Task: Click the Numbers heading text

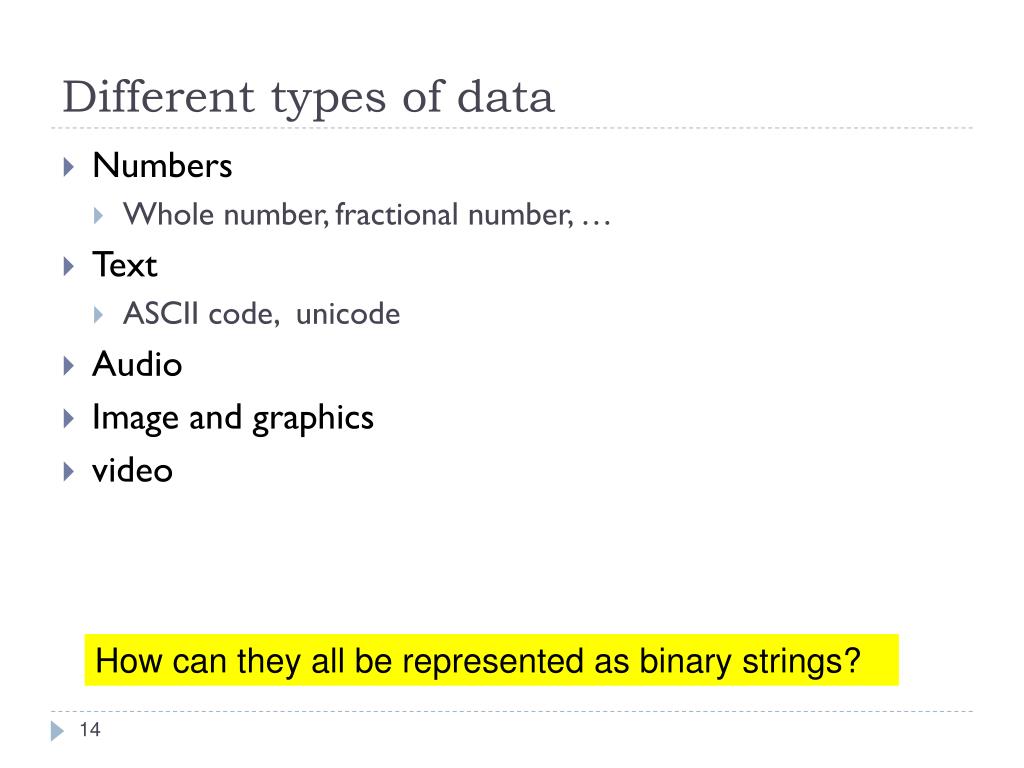Action: click(x=163, y=165)
